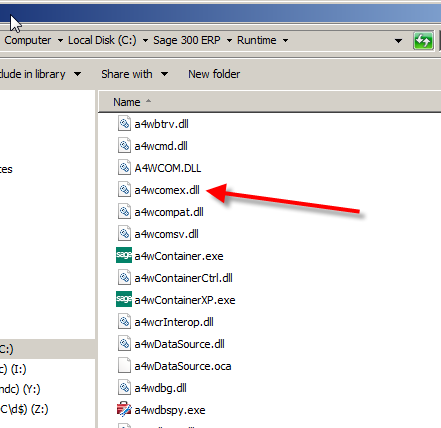Expand dropdown arrow after Runtime breadcrumb

pyautogui.click(x=285, y=41)
